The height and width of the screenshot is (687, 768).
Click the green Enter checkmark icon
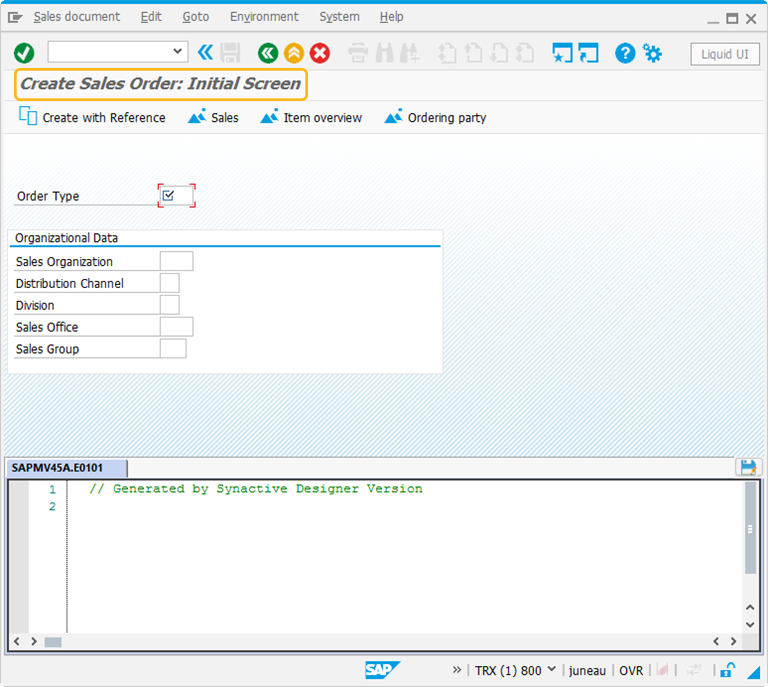tap(24, 53)
